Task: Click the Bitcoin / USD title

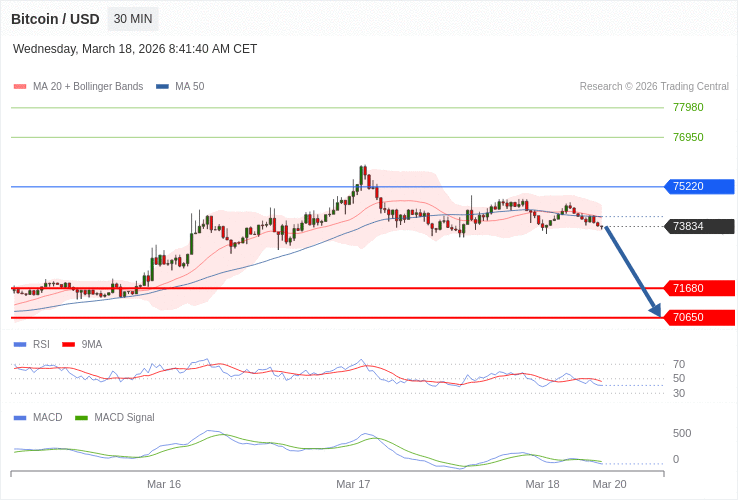Action: pyautogui.click(x=55, y=19)
